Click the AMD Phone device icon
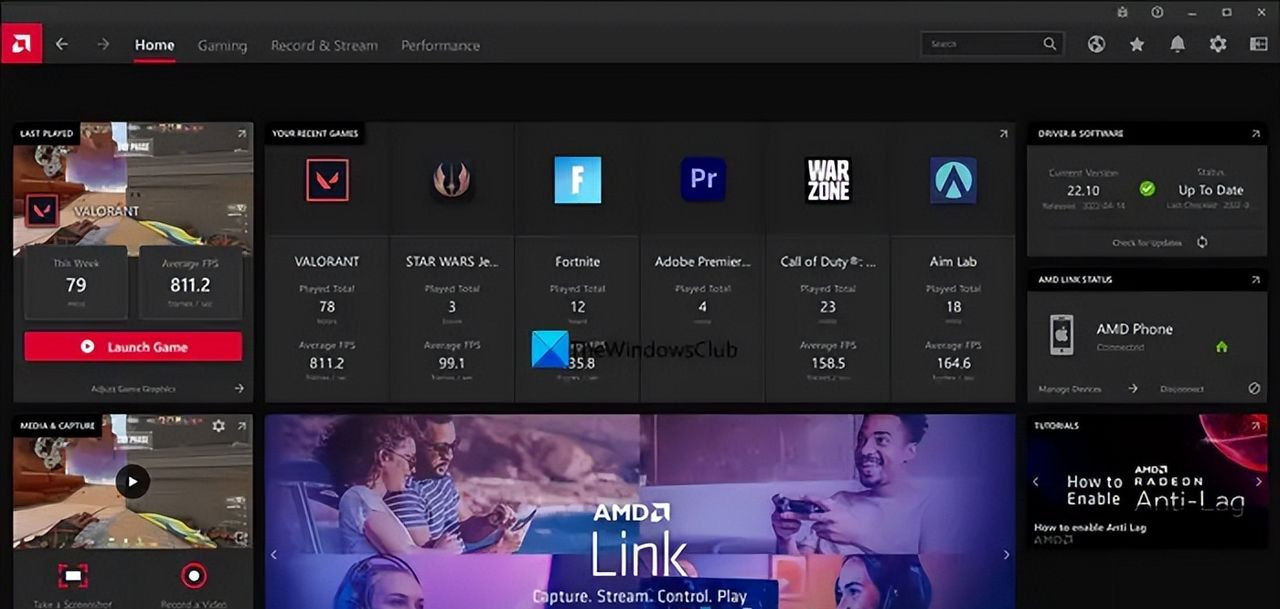This screenshot has height=609, width=1280. (1061, 335)
